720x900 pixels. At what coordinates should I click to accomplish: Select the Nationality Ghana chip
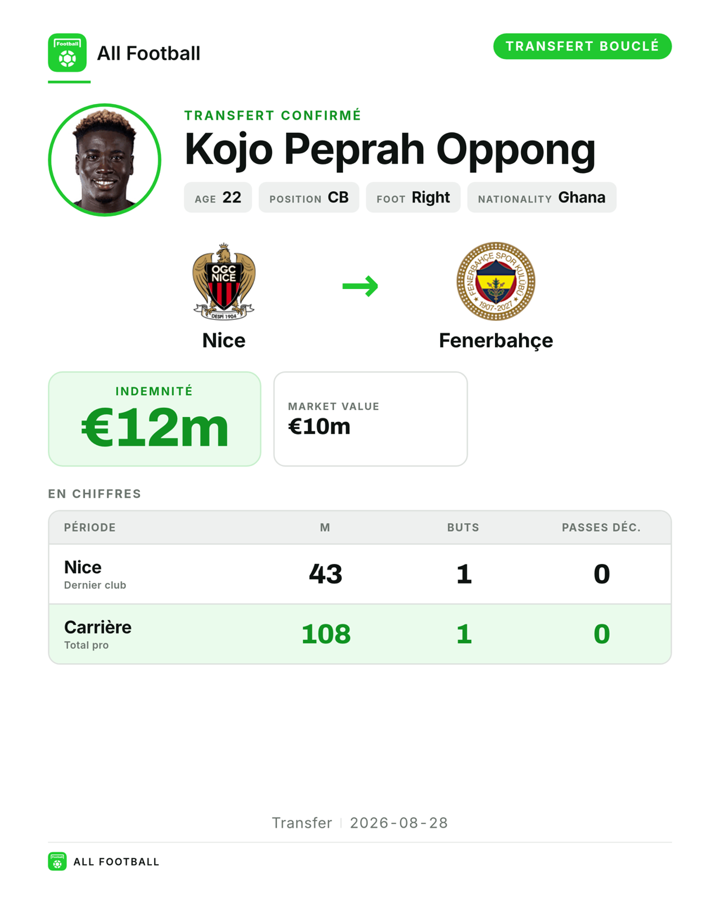tap(541, 197)
